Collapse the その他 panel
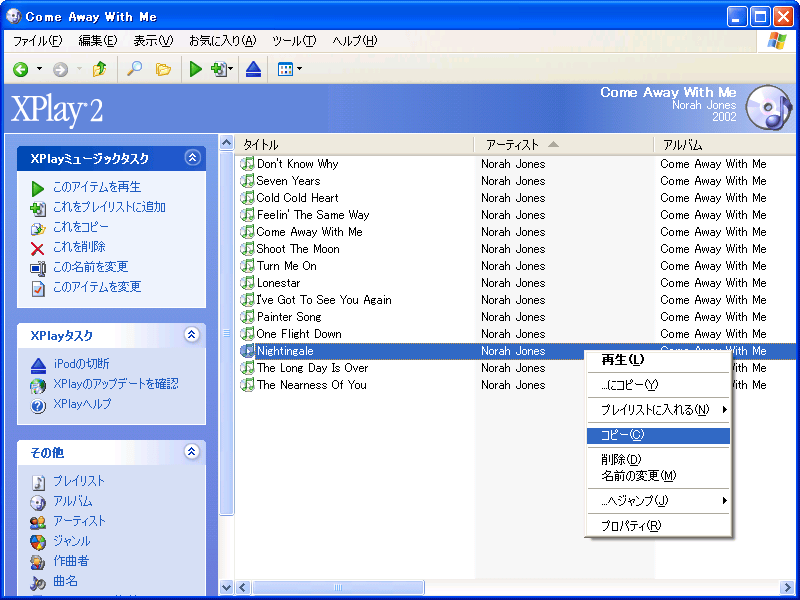 point(192,452)
